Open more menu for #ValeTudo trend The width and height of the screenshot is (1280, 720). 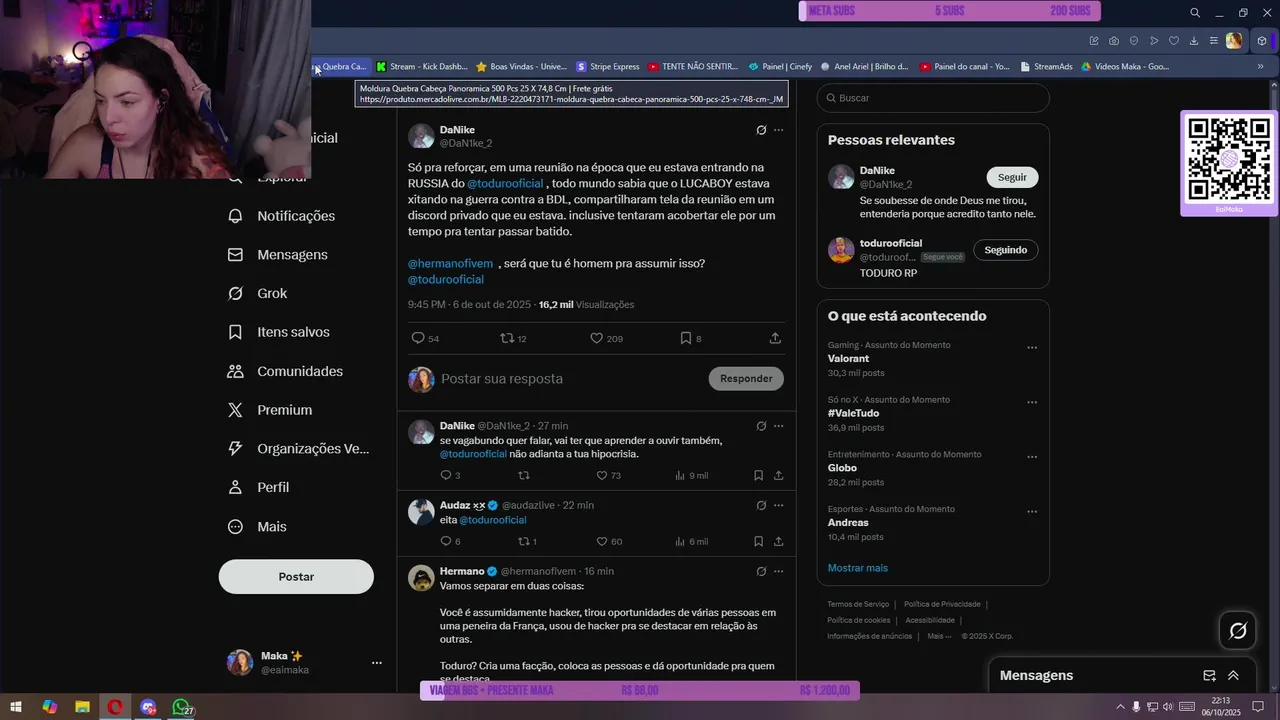tap(1032, 403)
